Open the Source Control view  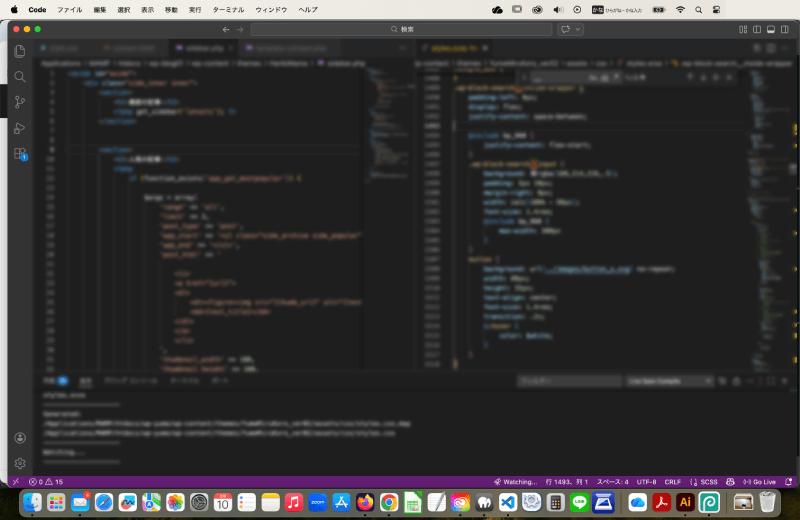coord(20,102)
